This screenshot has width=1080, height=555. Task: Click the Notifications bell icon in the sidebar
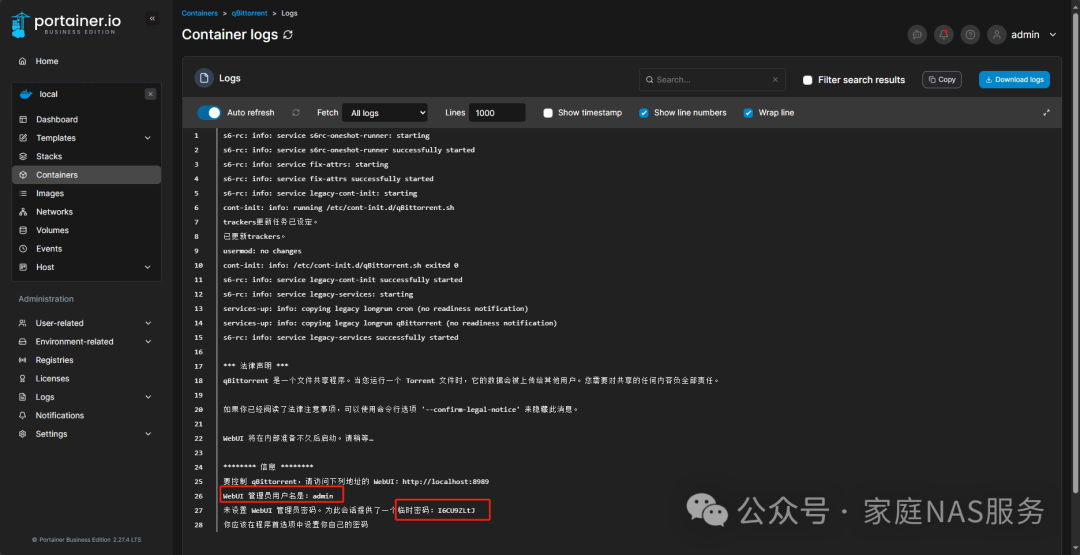click(x=22, y=415)
